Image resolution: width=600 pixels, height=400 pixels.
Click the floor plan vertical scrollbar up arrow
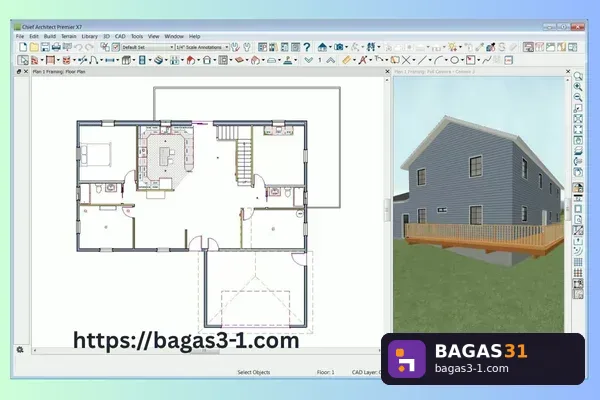click(387, 80)
